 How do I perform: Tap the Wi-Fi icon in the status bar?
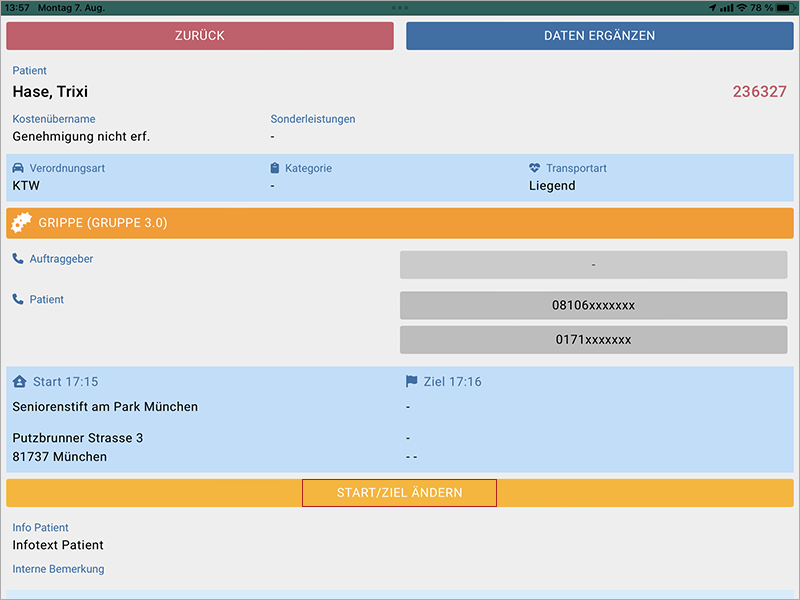tap(741, 7)
